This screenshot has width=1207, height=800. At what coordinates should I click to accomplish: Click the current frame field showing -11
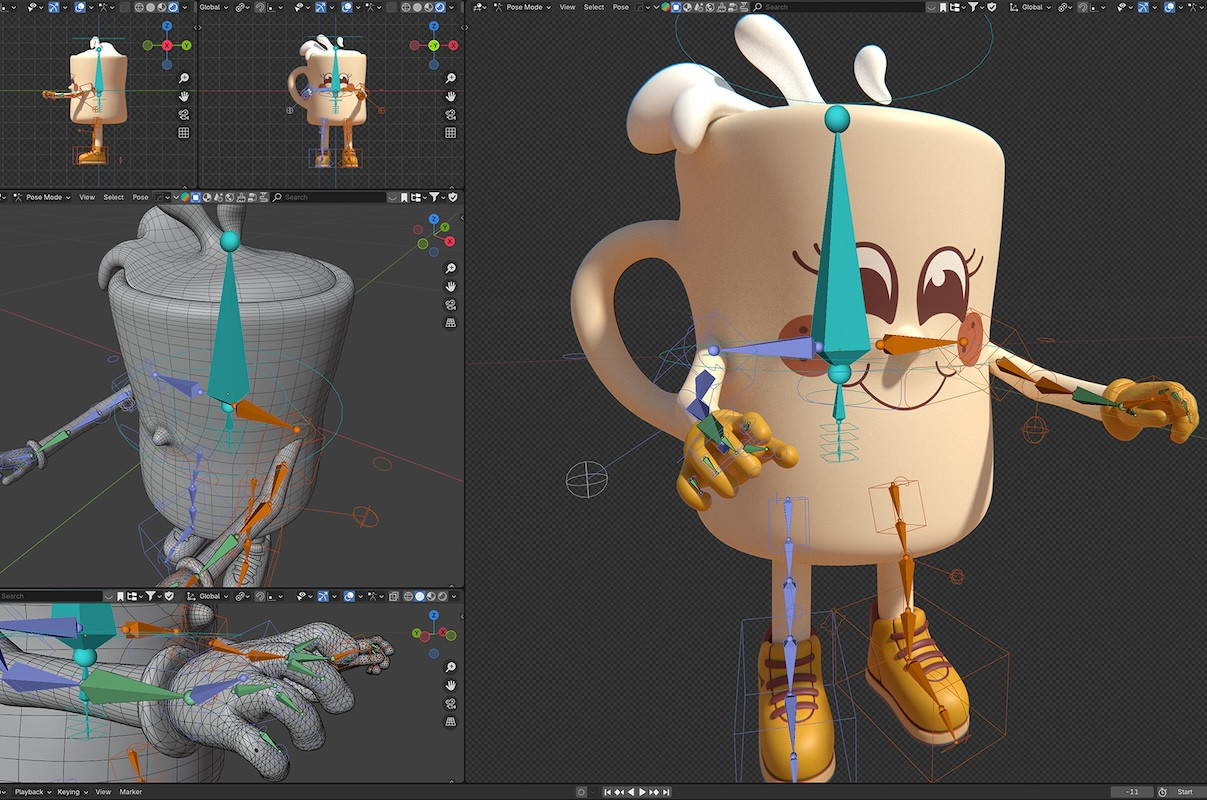(x=1132, y=792)
